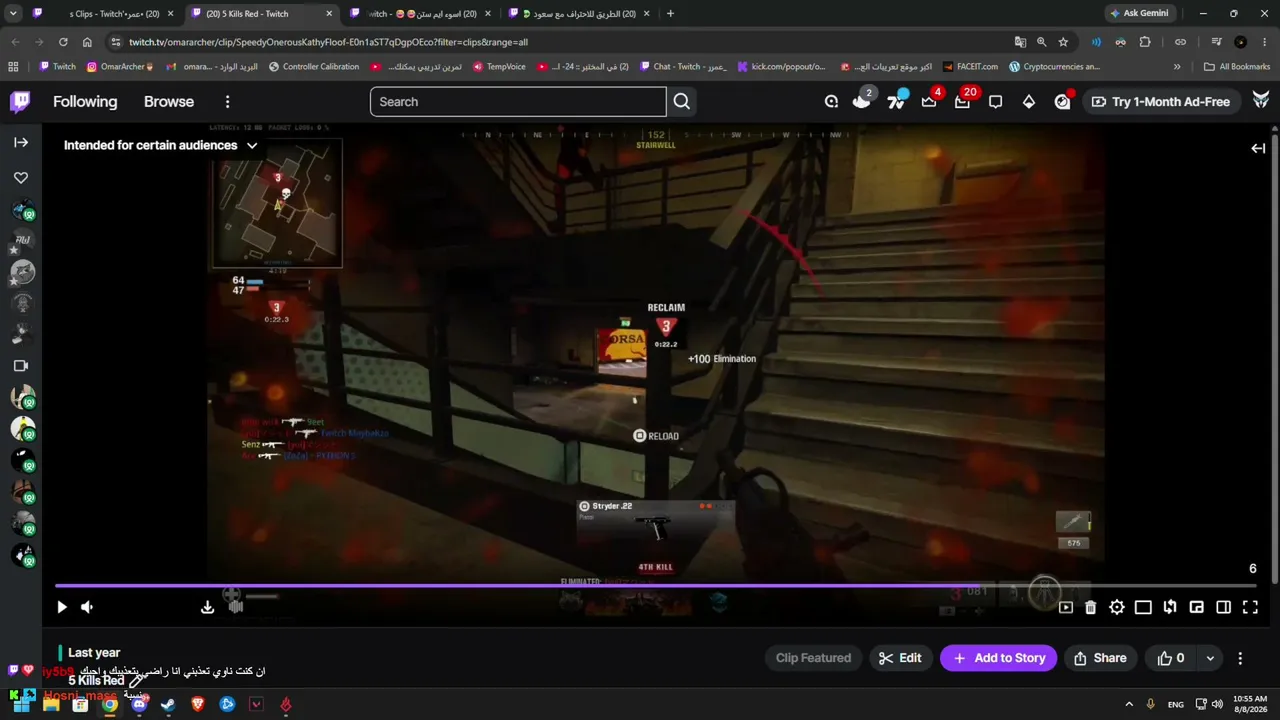Switch to the 'الطريق للاحتراف مع سعود' tab

(580, 14)
